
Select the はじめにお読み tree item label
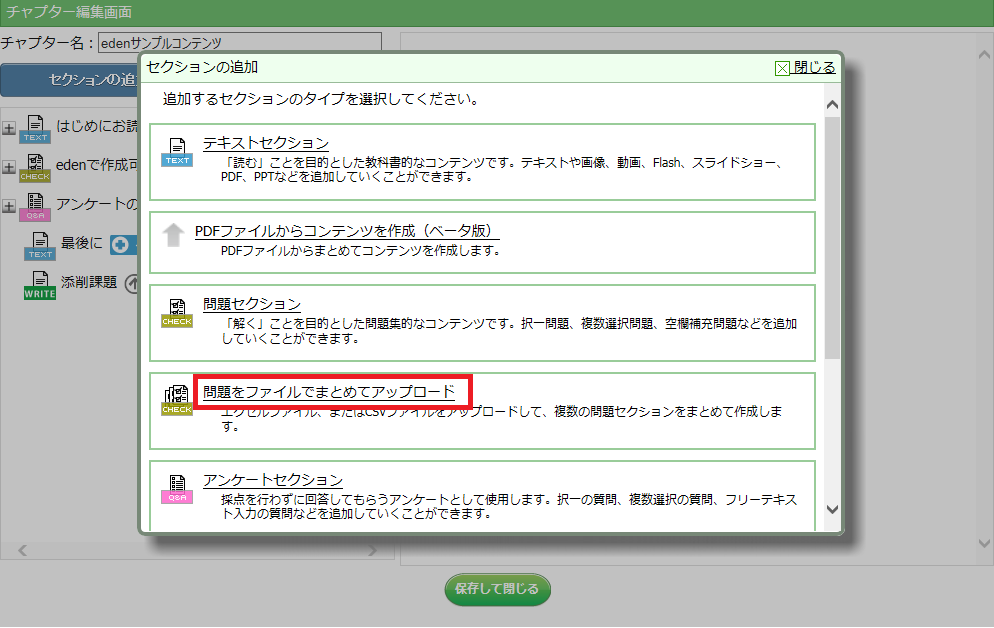[x=97, y=126]
